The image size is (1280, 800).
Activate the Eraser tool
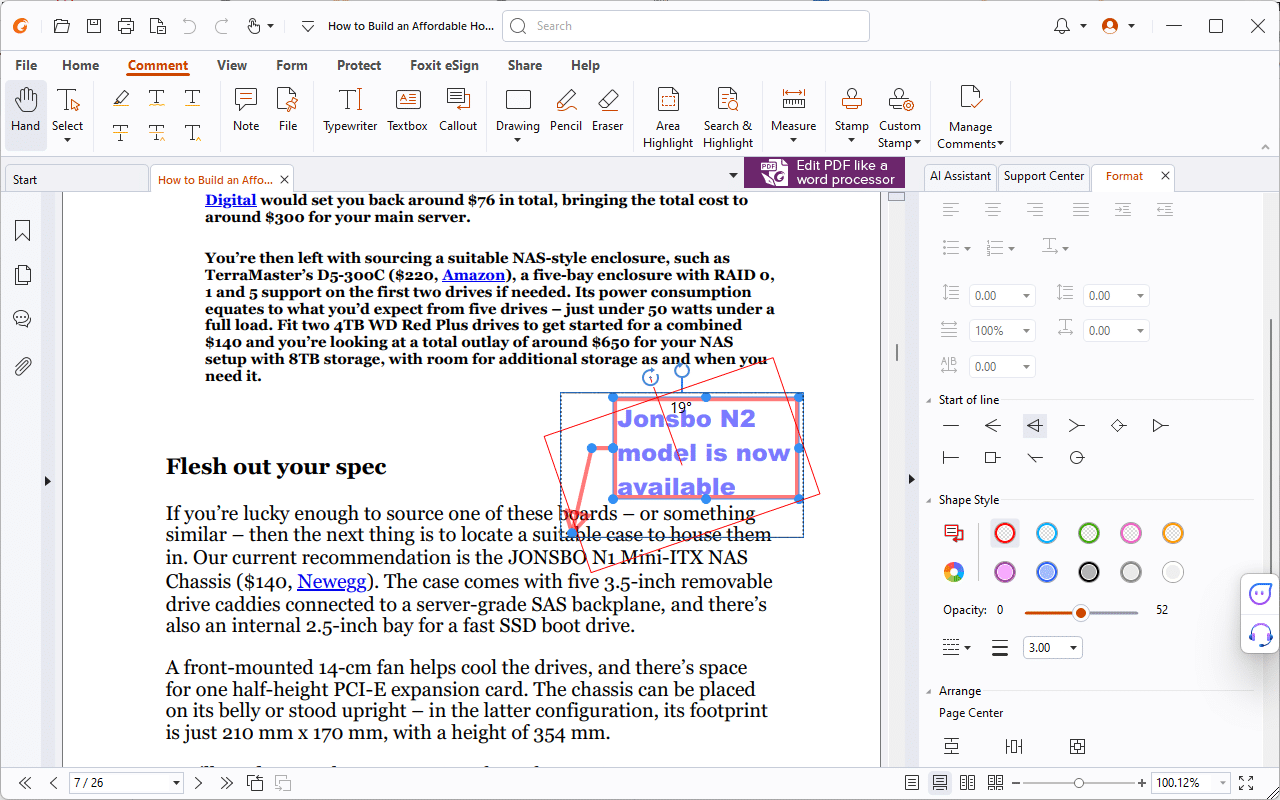tap(609, 110)
